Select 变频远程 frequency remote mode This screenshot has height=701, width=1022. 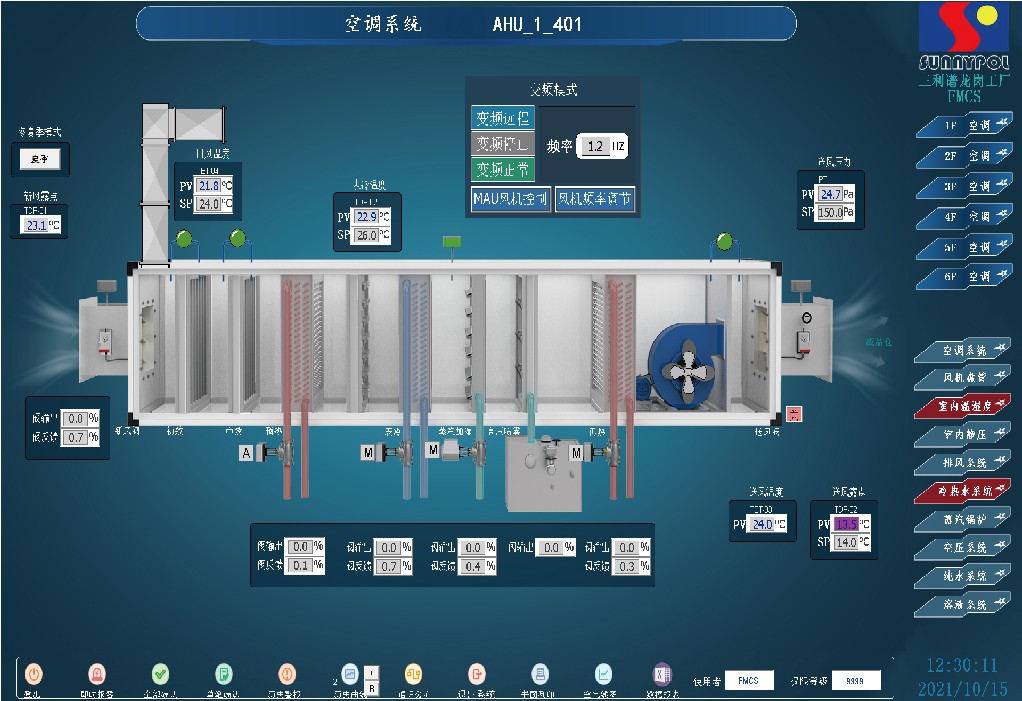pyautogui.click(x=502, y=118)
